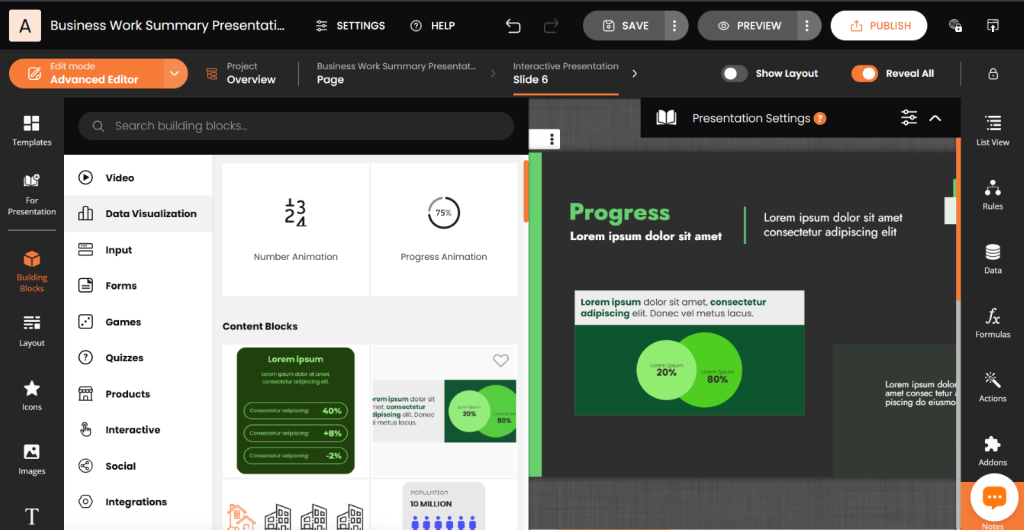Select the Quizzes category
The height and width of the screenshot is (530, 1024).
point(138,358)
